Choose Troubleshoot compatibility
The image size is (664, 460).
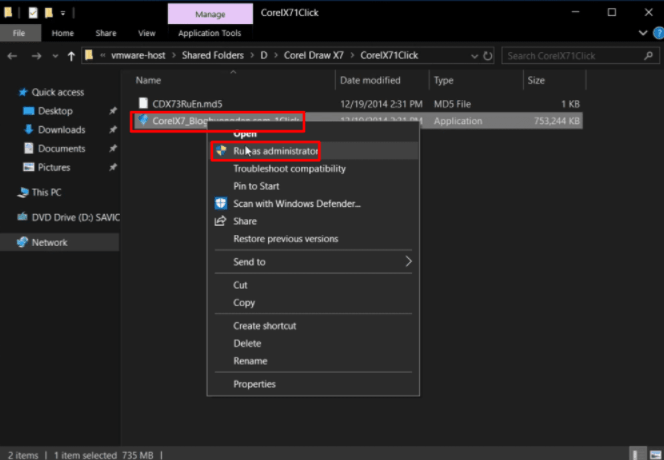(313, 169)
